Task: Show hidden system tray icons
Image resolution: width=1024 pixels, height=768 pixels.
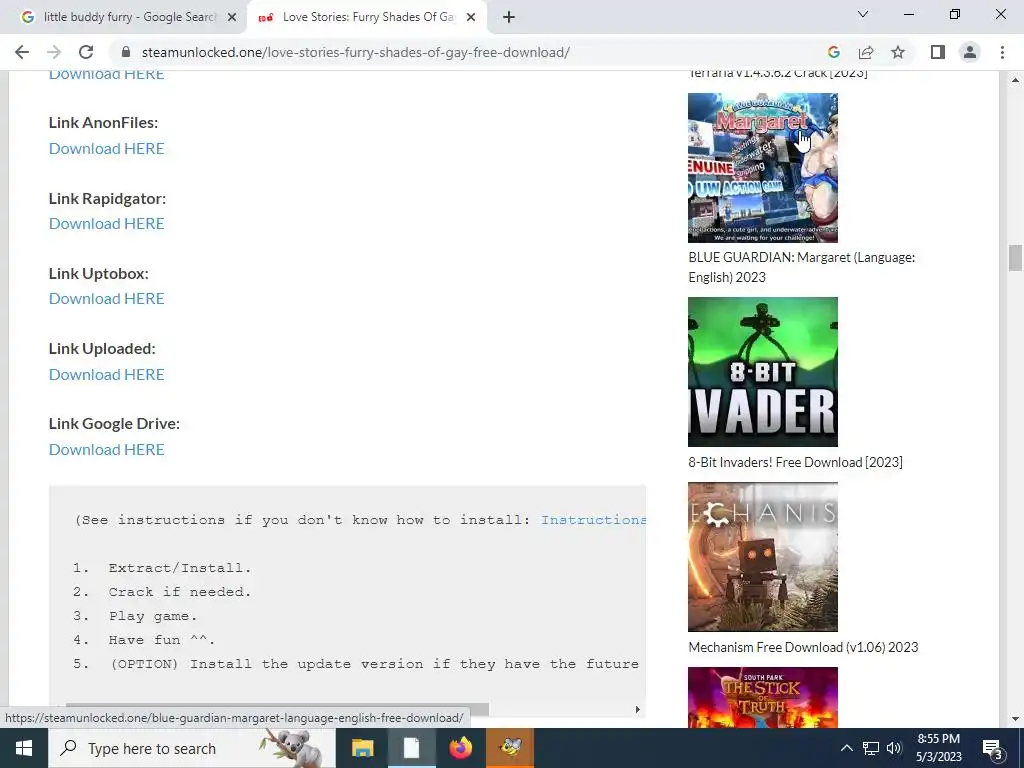Action: pyautogui.click(x=846, y=748)
